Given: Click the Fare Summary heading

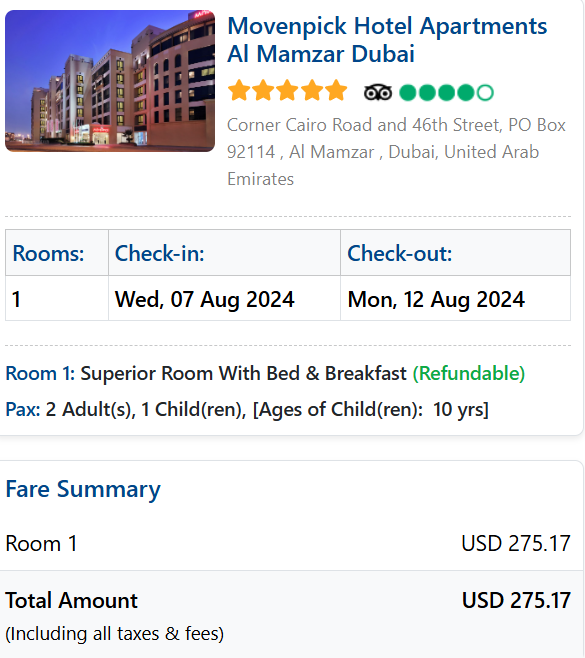Looking at the screenshot, I should point(83,489).
